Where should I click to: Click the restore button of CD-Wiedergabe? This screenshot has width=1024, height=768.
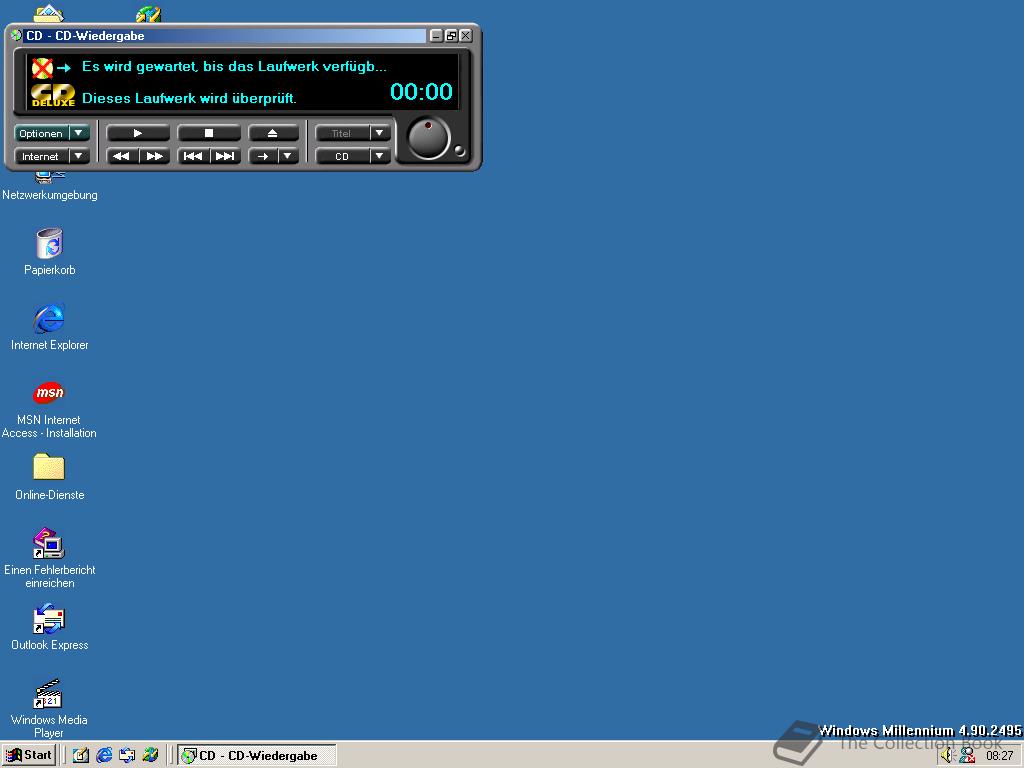(x=451, y=36)
